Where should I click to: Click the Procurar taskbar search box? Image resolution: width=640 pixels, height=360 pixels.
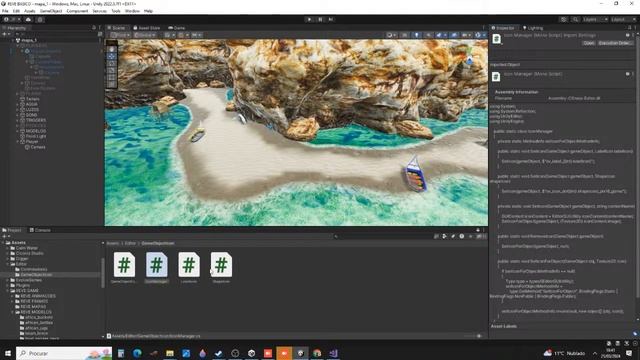click(64, 353)
